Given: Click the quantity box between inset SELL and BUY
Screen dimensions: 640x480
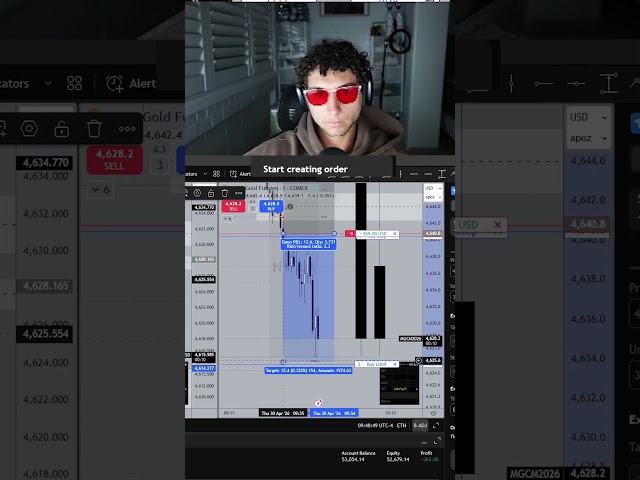Looking at the screenshot, I should (252, 209).
